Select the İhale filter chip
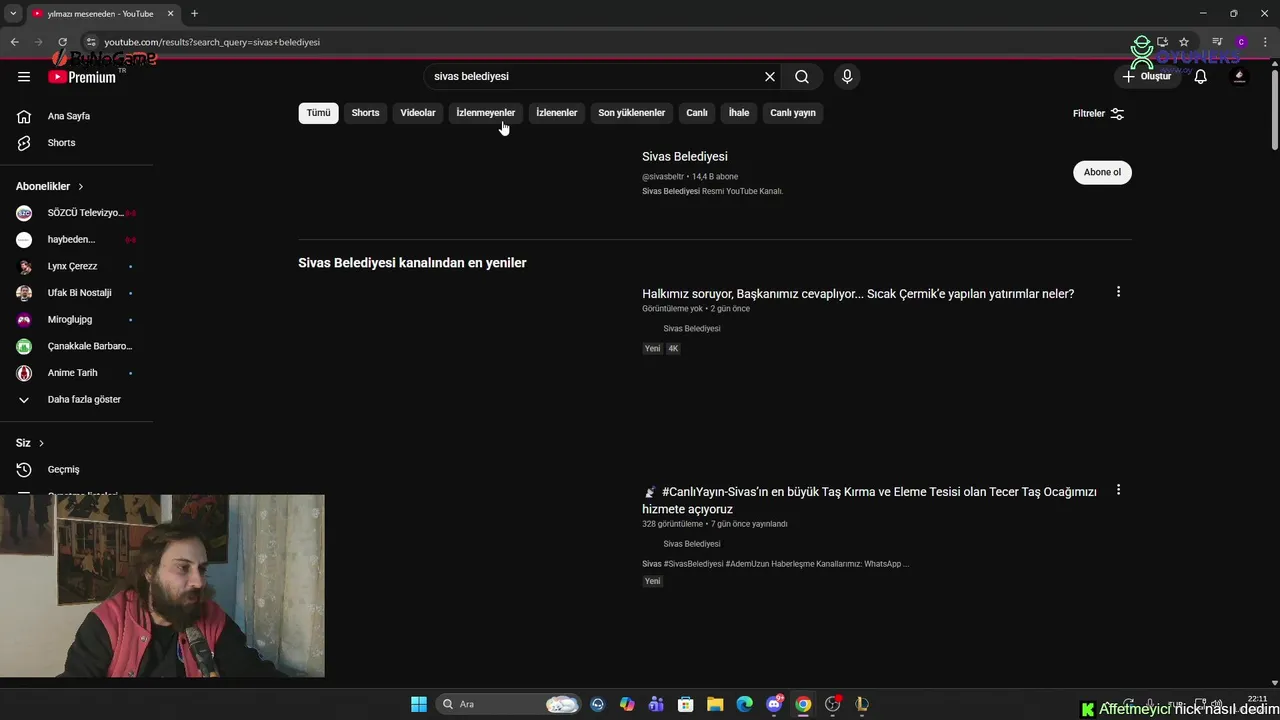The height and width of the screenshot is (720, 1280). coord(739,113)
